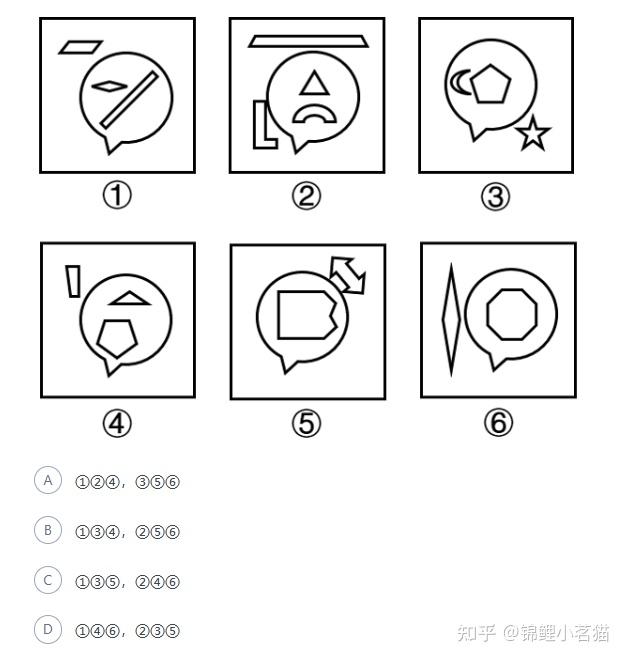626x659 pixels.
Task: Open puzzle figure ⑥ with octagon
Action: [x=498, y=320]
